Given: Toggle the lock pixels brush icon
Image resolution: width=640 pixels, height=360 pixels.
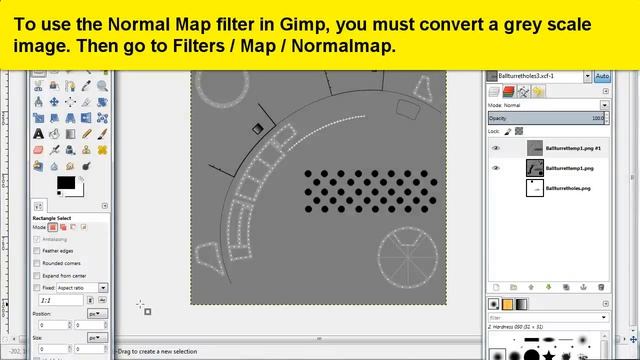Looking at the screenshot, I should click(x=508, y=131).
